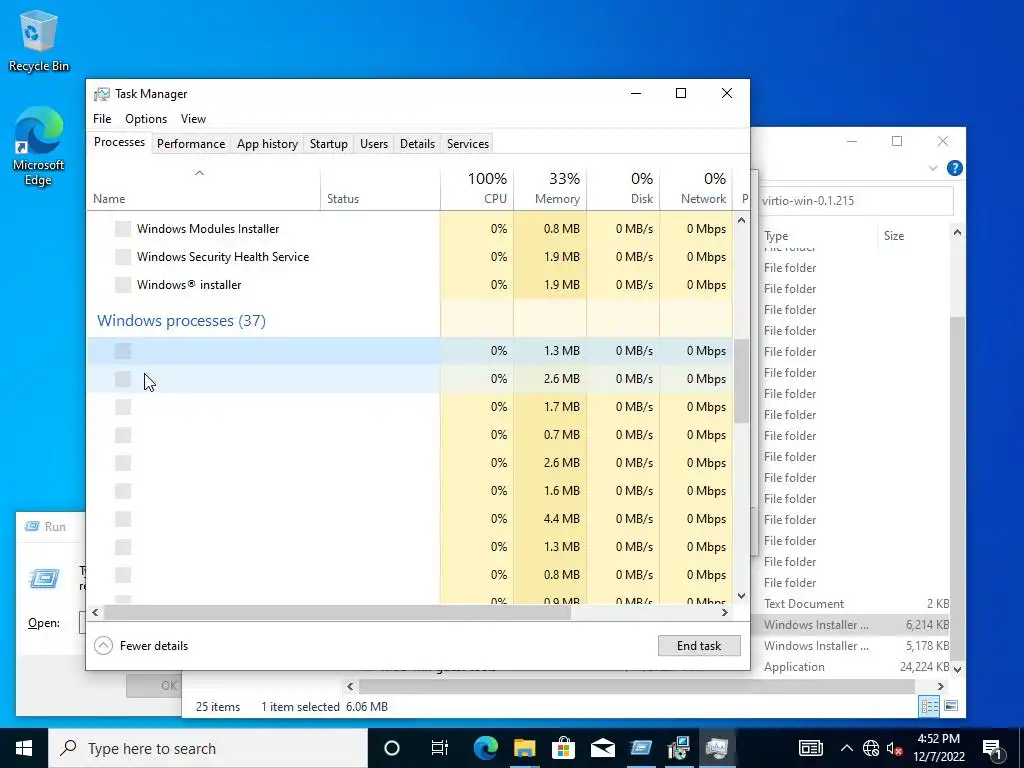Select the 24,224 KB Application row
The height and width of the screenshot is (768, 1024).
pyautogui.click(x=855, y=667)
